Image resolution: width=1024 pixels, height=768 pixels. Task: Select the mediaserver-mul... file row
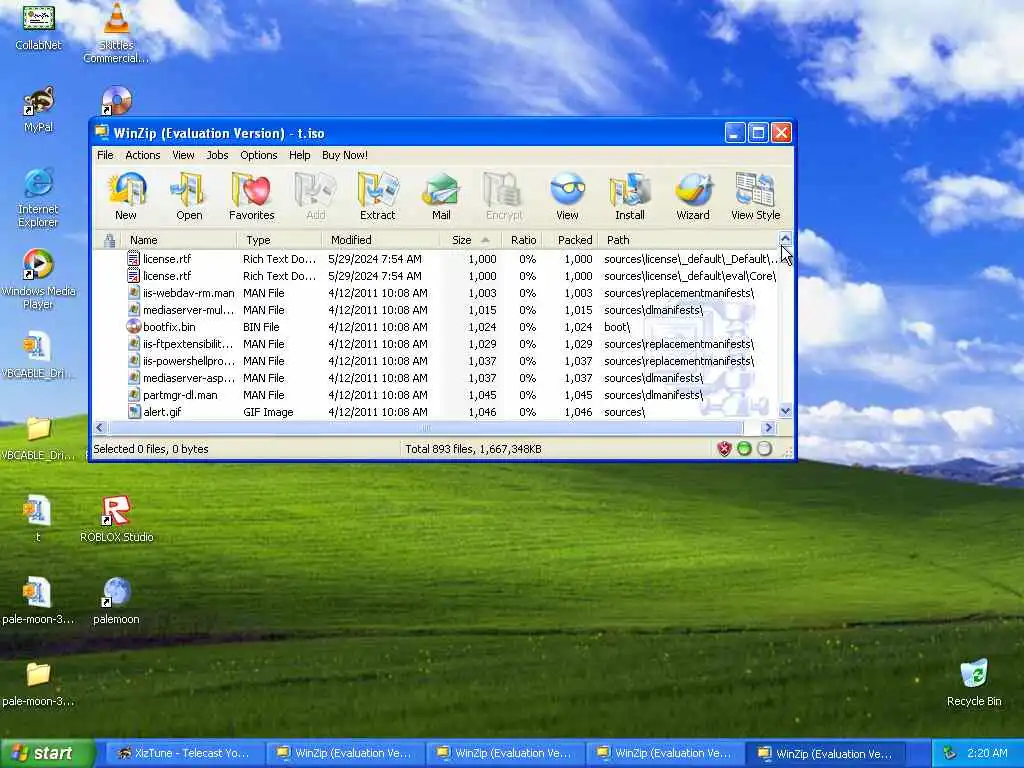click(x=436, y=310)
